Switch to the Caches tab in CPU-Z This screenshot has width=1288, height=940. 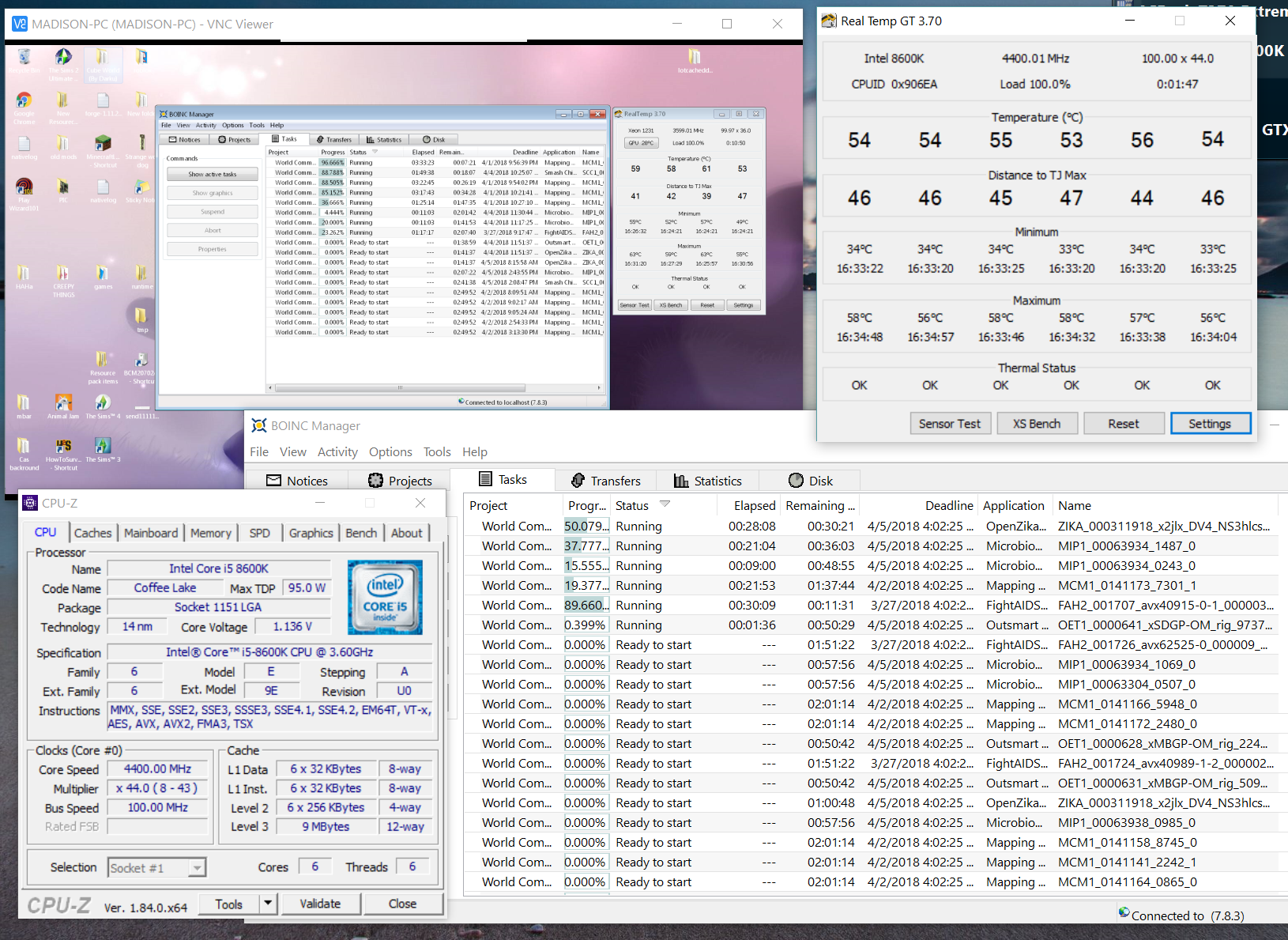93,533
